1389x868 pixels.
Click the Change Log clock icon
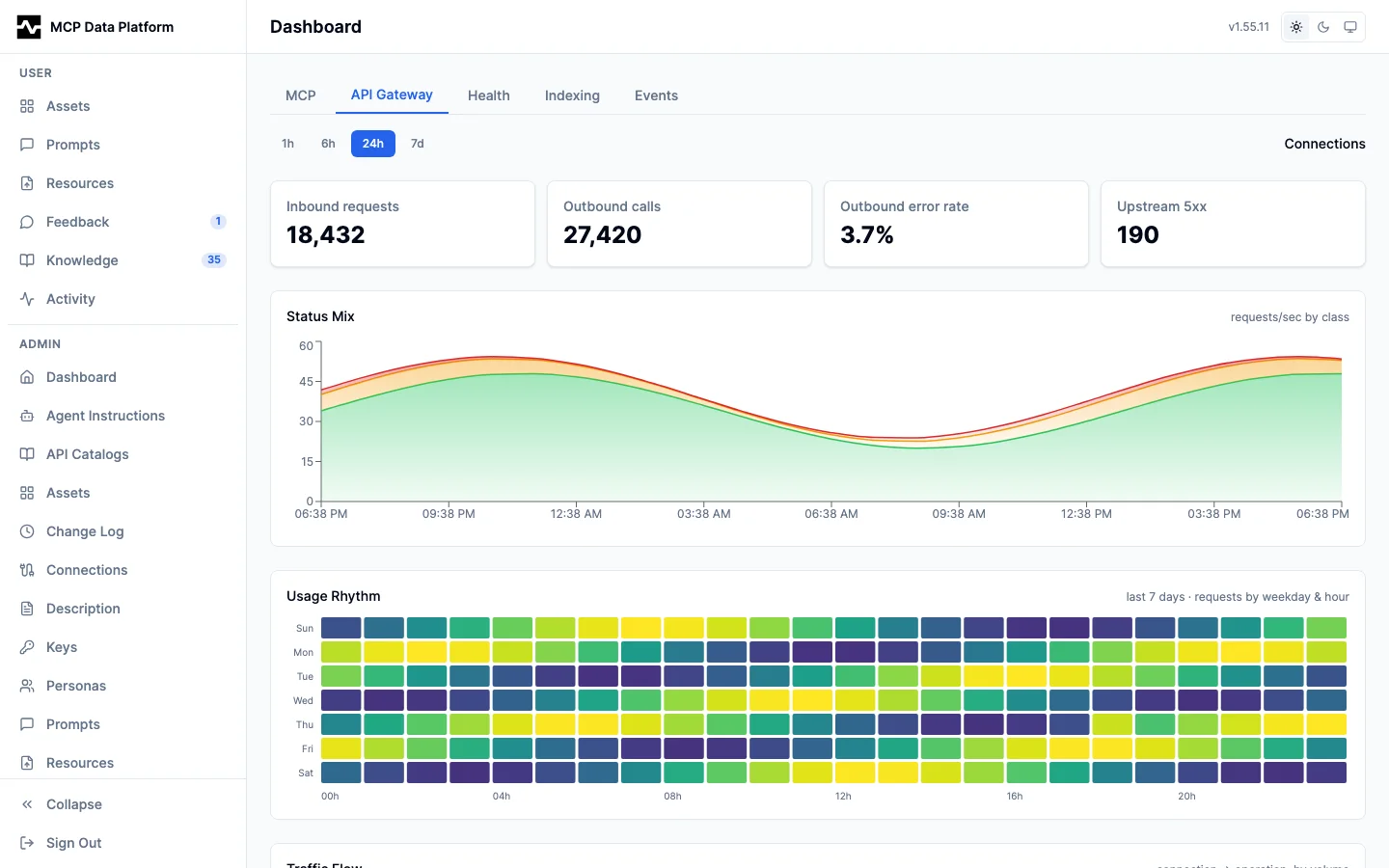tap(27, 531)
